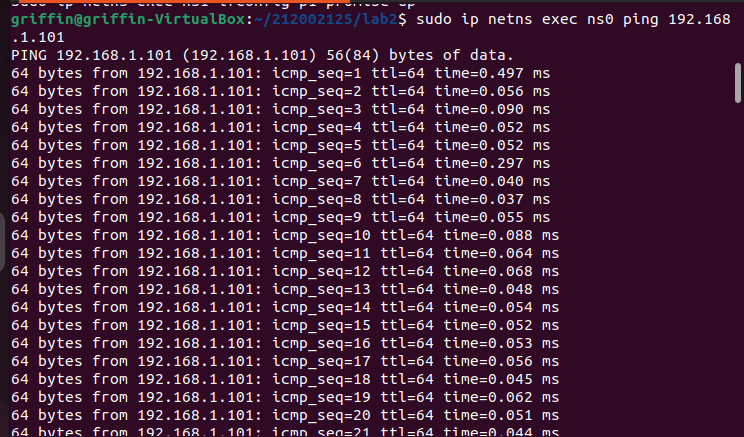744x437 pixels.
Task: Click the icmp_seq=20 output line
Action: tap(285, 416)
